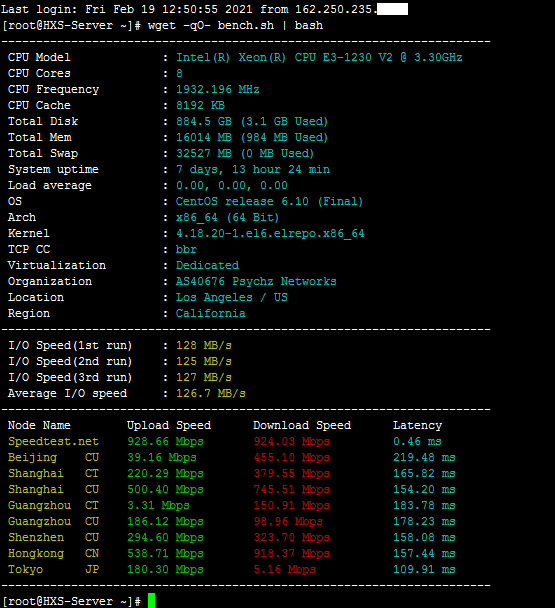Click the 'Last login: Fri Feb 19' line
Viewport: 555px width, 608px height.
(x=204, y=9)
